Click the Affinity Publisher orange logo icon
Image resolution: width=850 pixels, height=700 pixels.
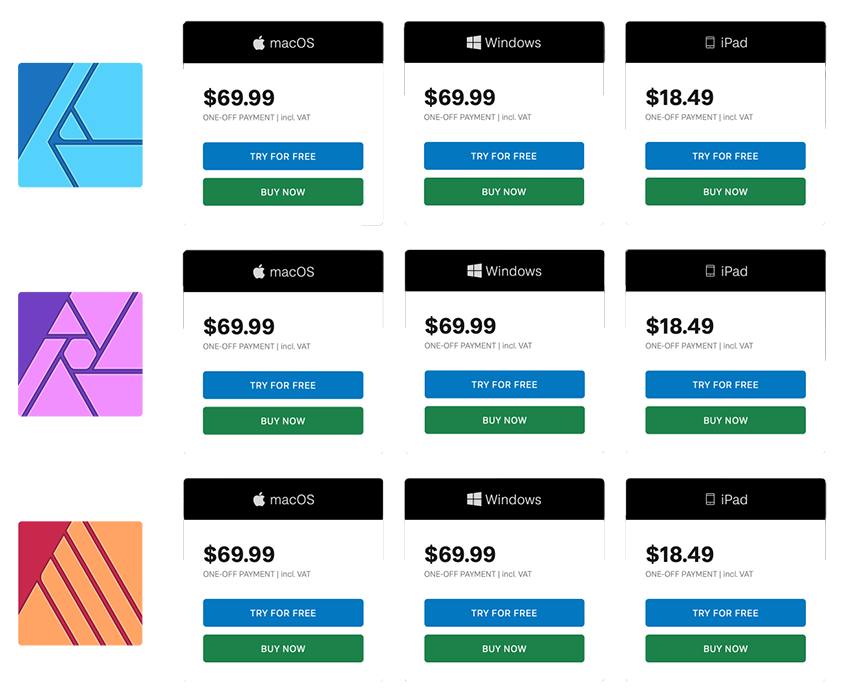click(x=80, y=583)
